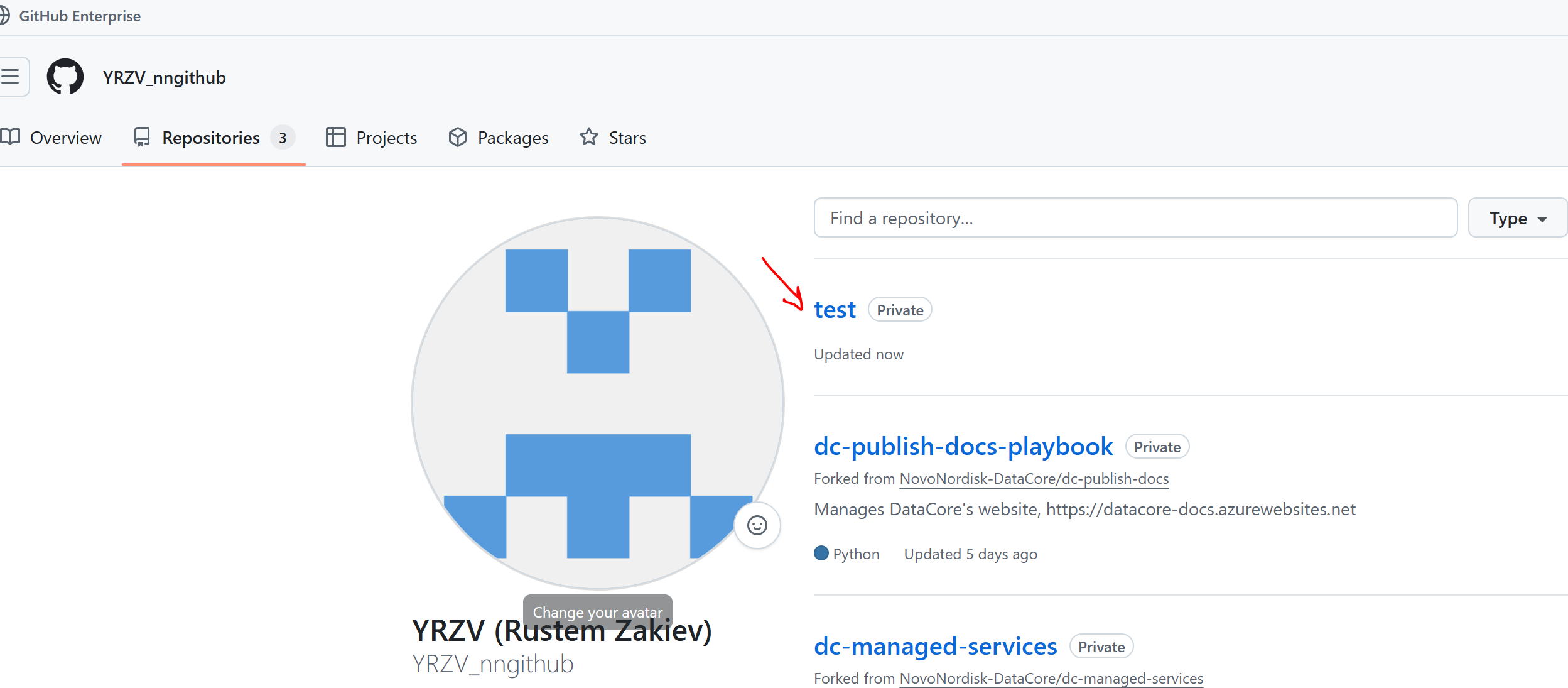Image resolution: width=1568 pixels, height=688 pixels.
Task: Click the globe icon beside GitHub Enterprise
Action: click(x=4, y=16)
